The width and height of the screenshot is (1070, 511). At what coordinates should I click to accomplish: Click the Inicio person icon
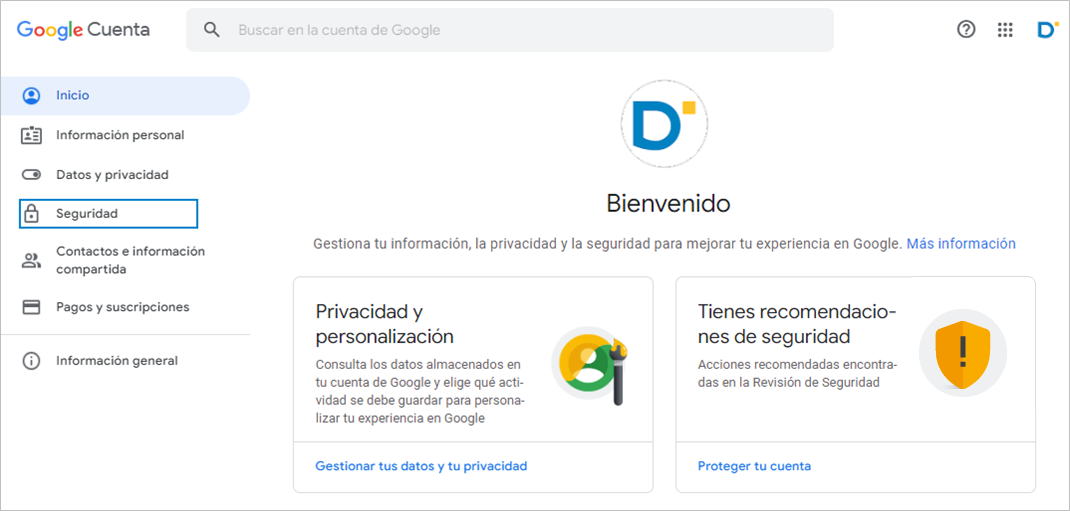coord(31,96)
